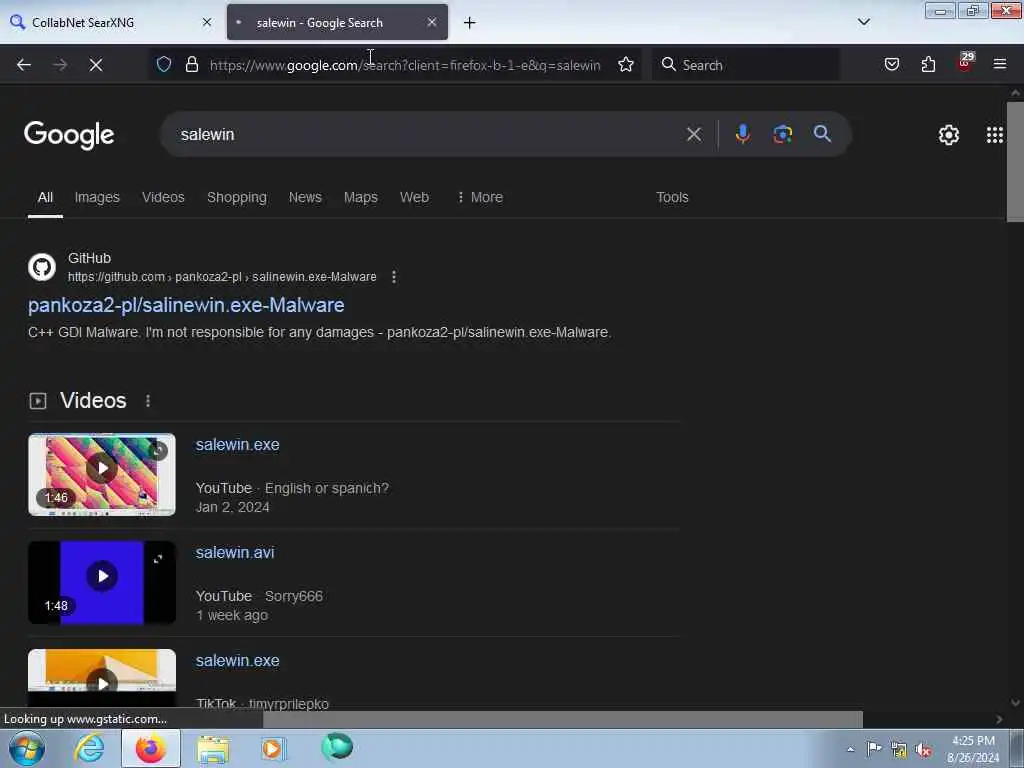Search by image with Google Lens

click(782, 135)
